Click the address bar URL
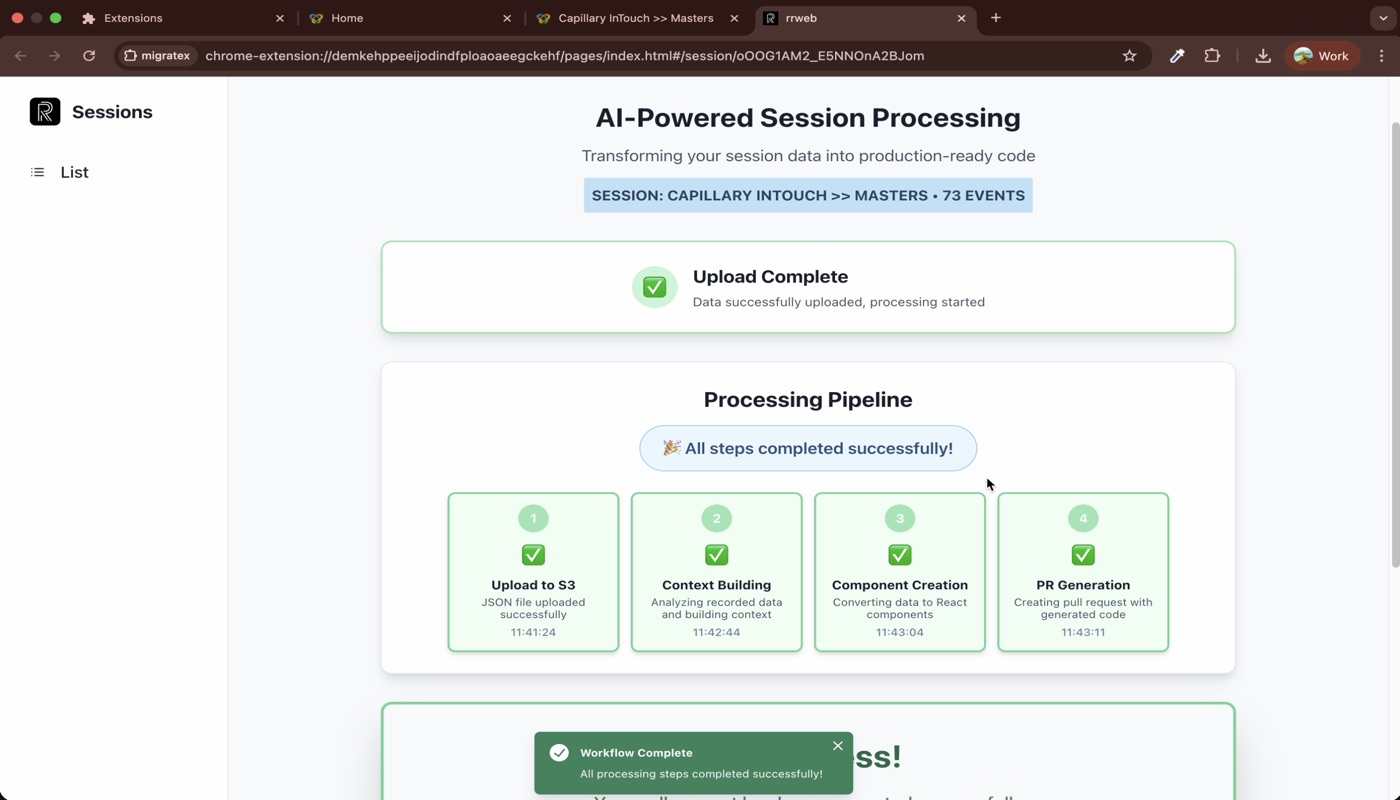This screenshot has height=800, width=1400. point(564,56)
